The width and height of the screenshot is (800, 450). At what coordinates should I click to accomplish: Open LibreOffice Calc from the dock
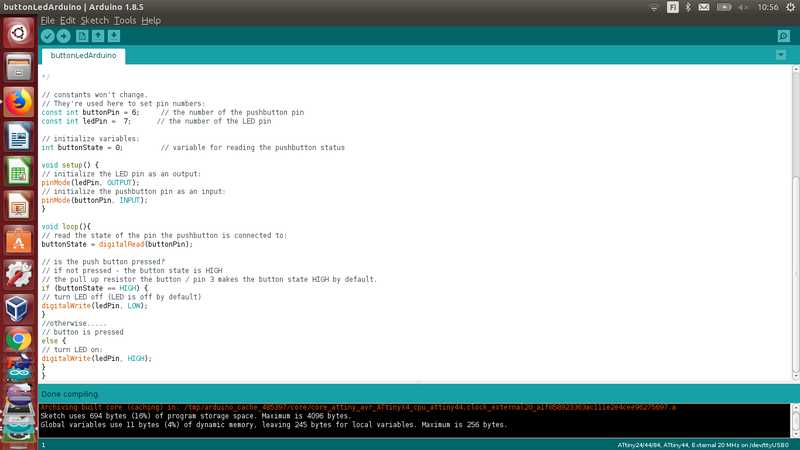pos(18,171)
